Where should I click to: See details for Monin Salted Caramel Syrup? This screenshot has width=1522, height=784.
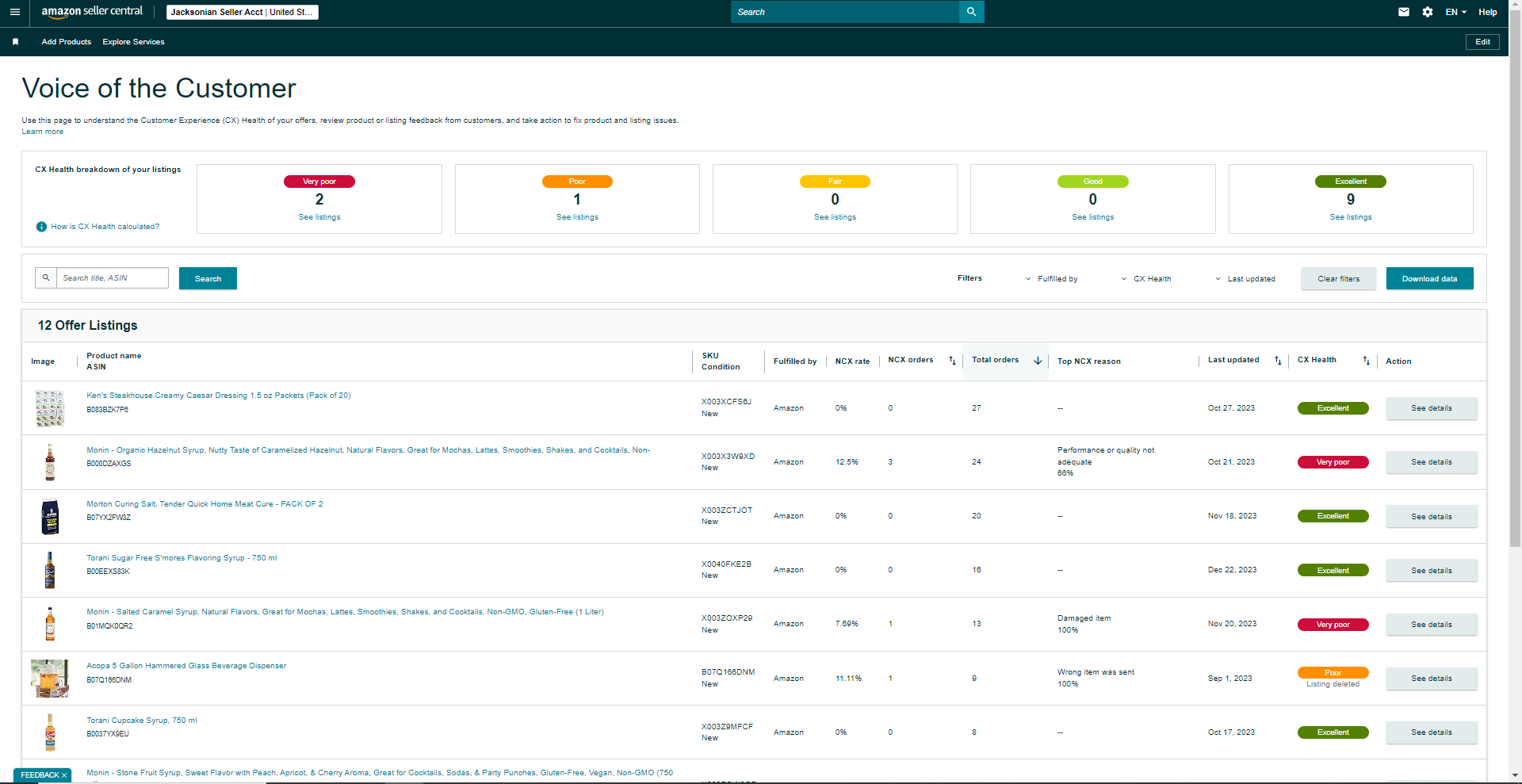tap(1432, 624)
